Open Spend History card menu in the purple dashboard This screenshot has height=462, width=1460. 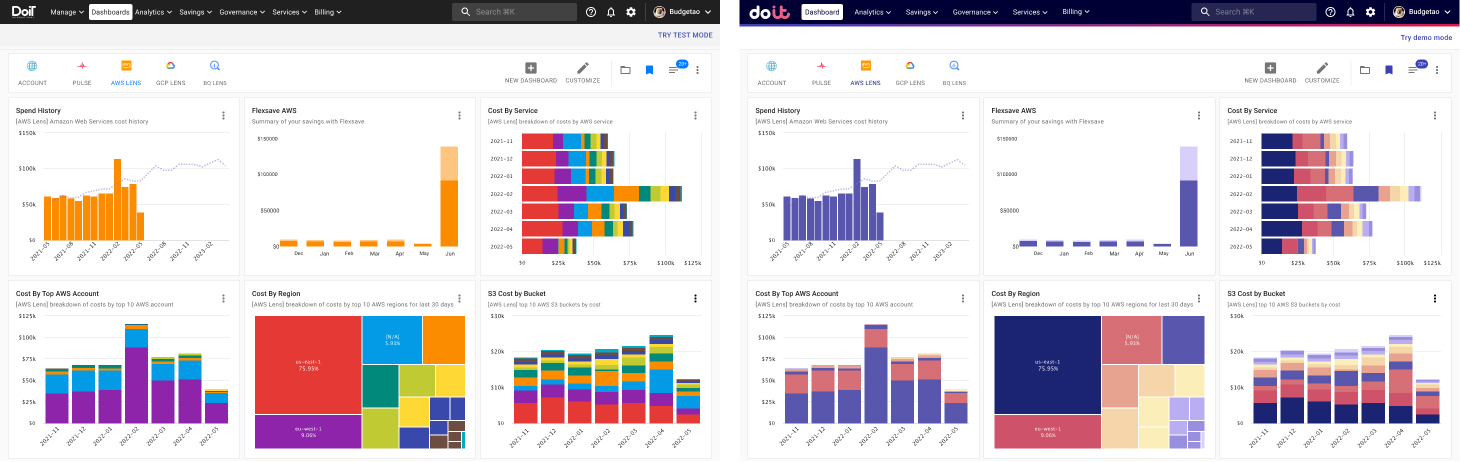(962, 115)
